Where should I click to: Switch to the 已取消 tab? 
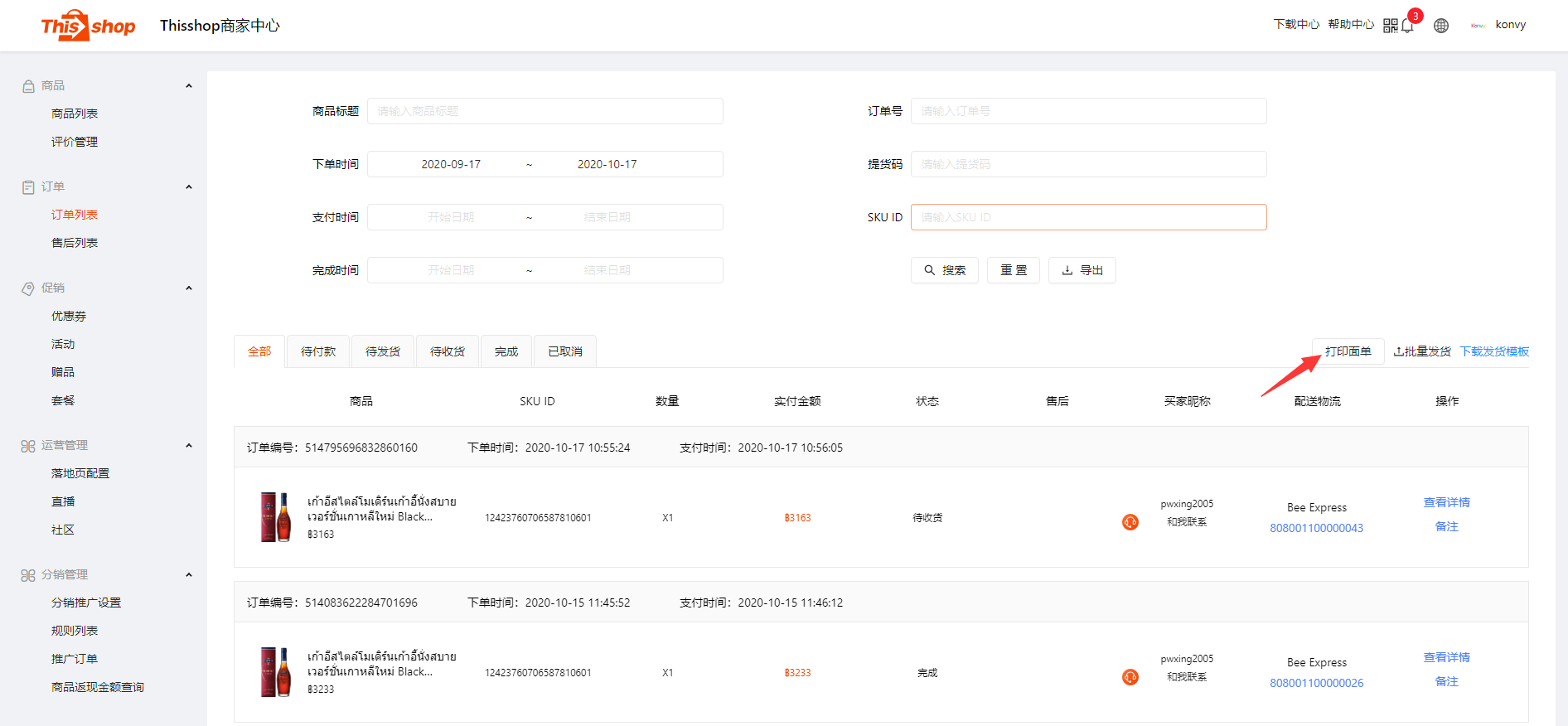[564, 351]
